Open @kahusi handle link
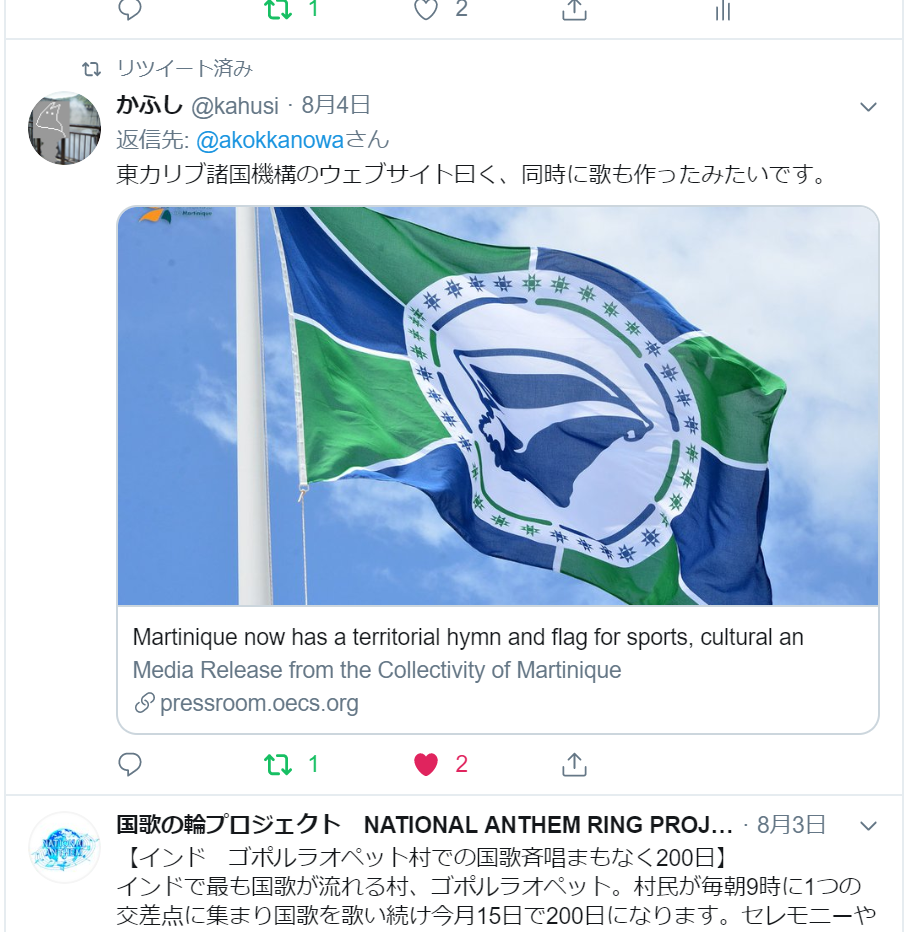This screenshot has height=932, width=910. (x=235, y=106)
